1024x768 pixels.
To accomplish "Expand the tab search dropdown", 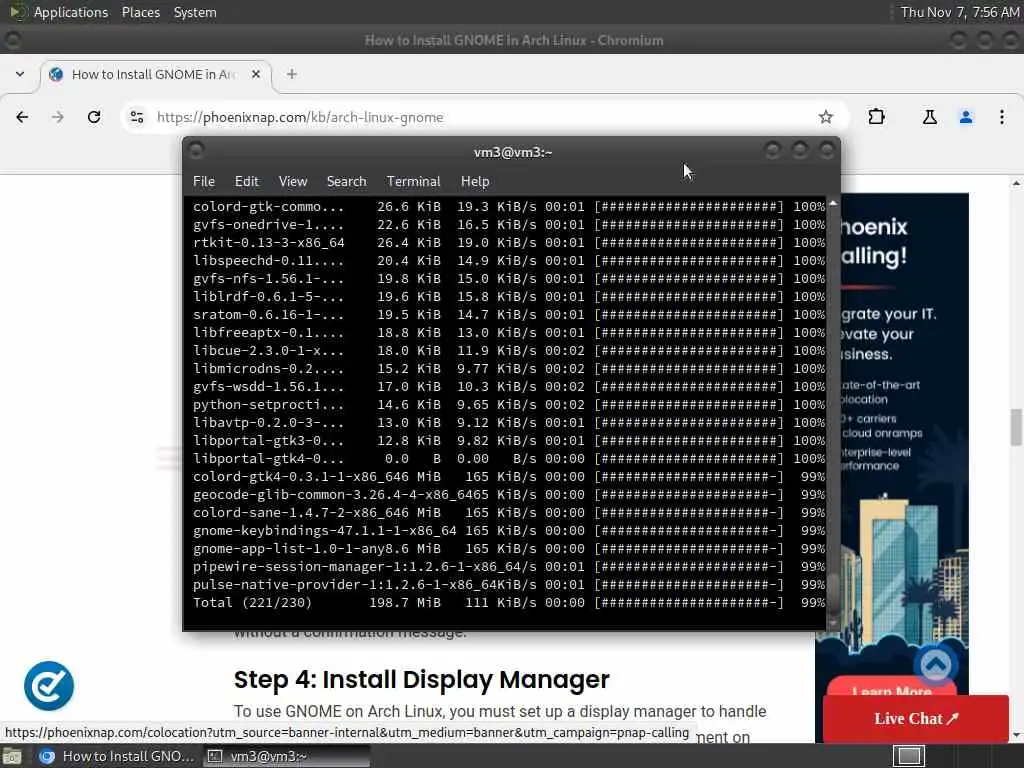I will click(x=20, y=74).
